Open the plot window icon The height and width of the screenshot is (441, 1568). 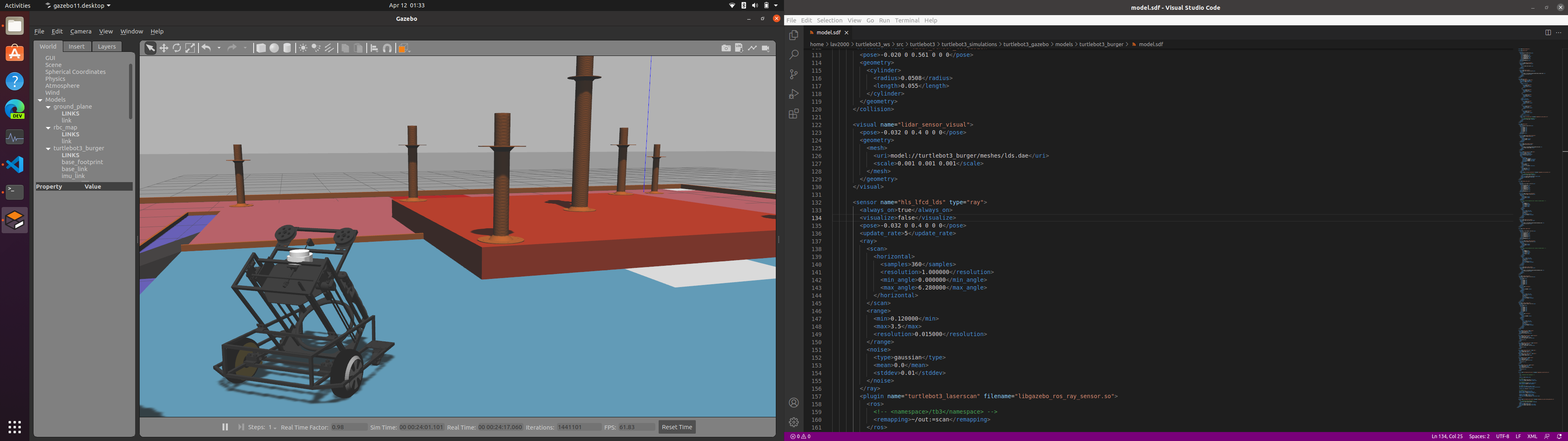(752, 48)
